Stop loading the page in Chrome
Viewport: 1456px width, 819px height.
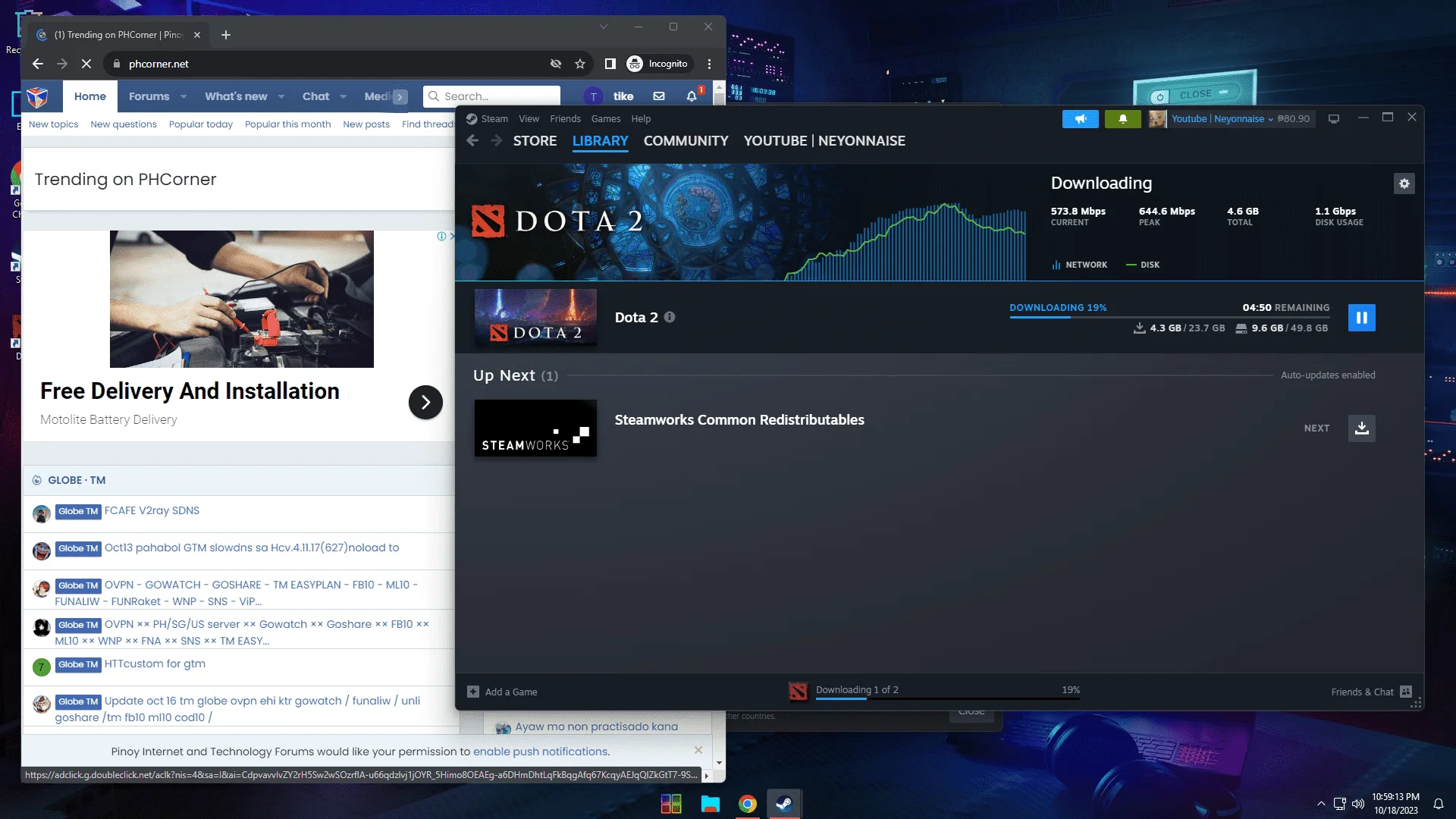[86, 64]
